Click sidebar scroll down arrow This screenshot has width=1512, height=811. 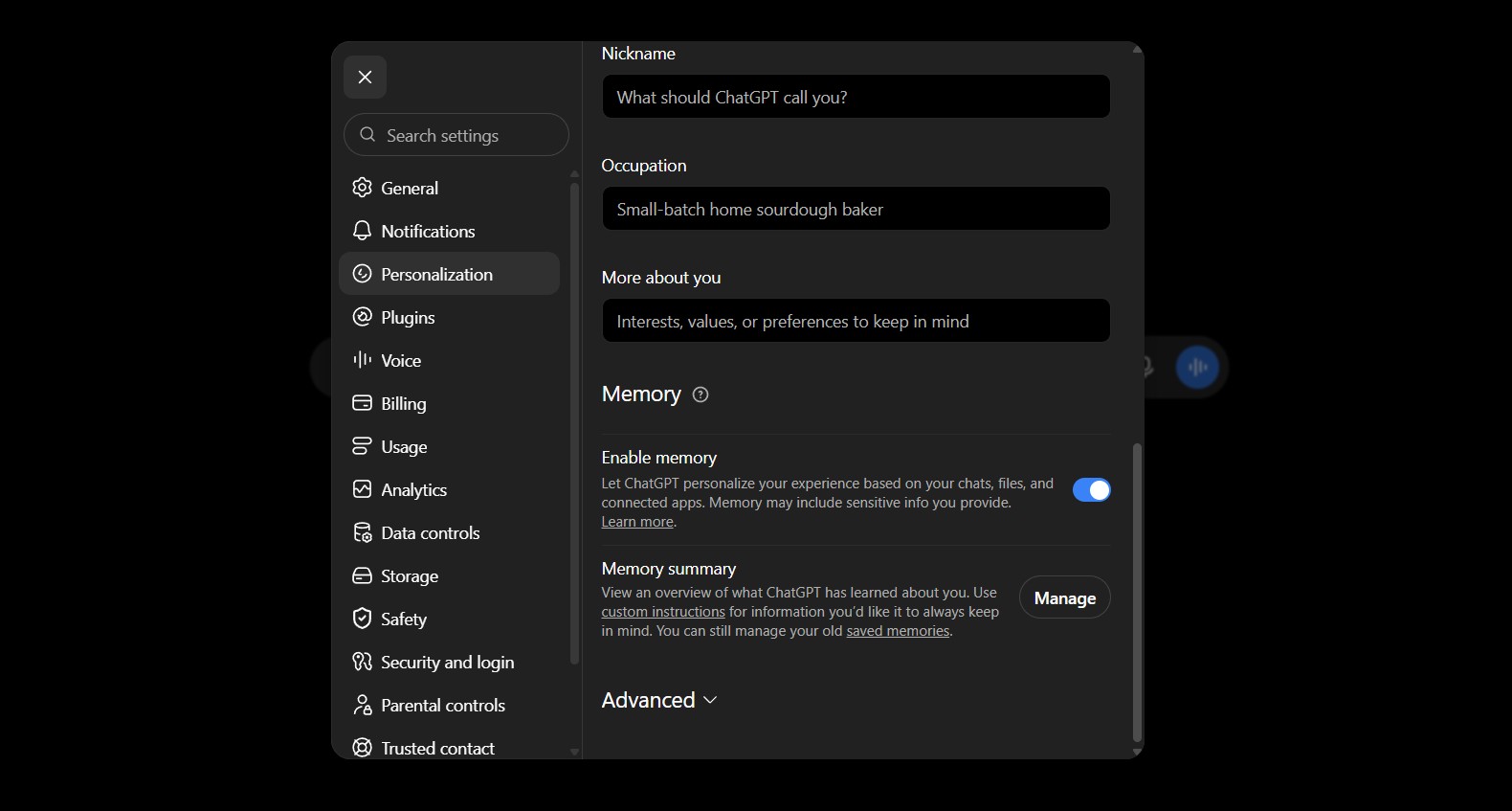(574, 752)
